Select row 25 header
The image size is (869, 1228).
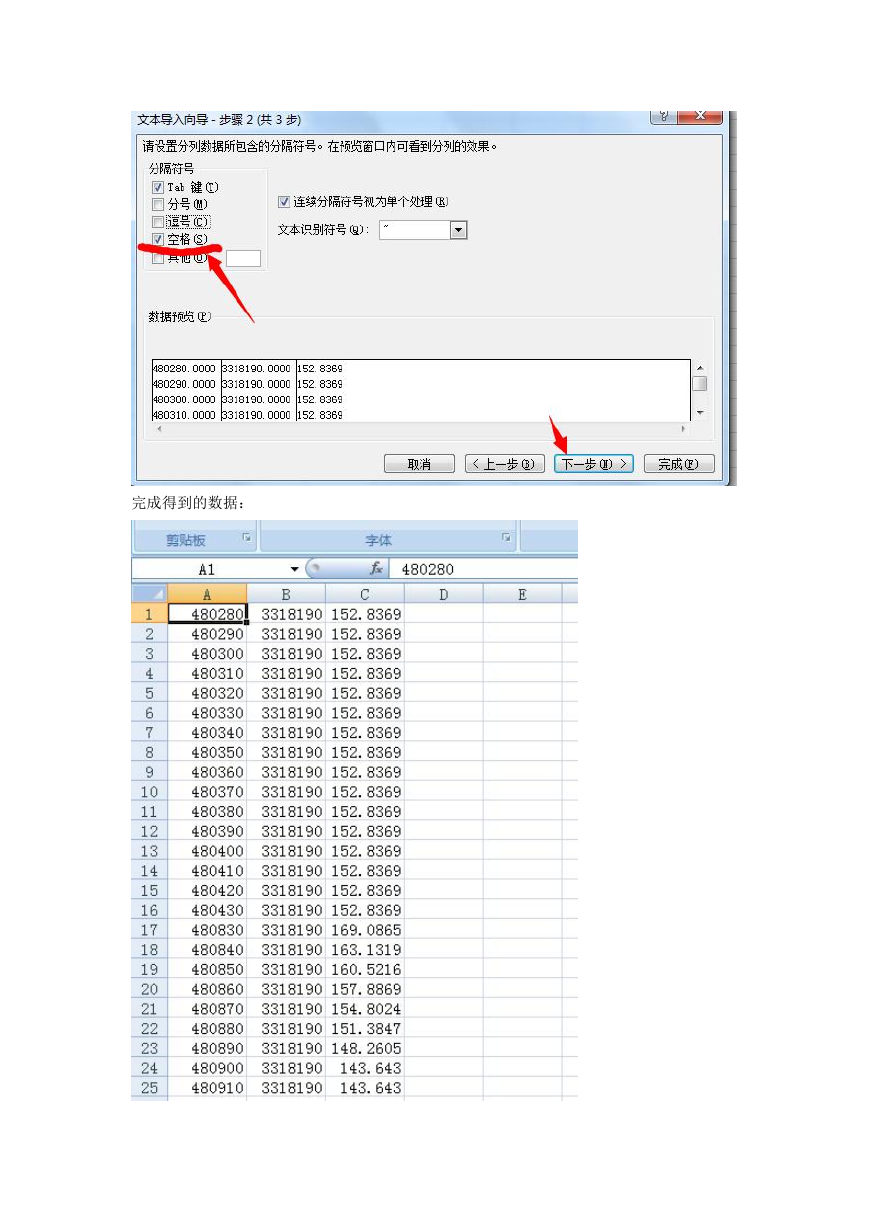[x=149, y=1088]
